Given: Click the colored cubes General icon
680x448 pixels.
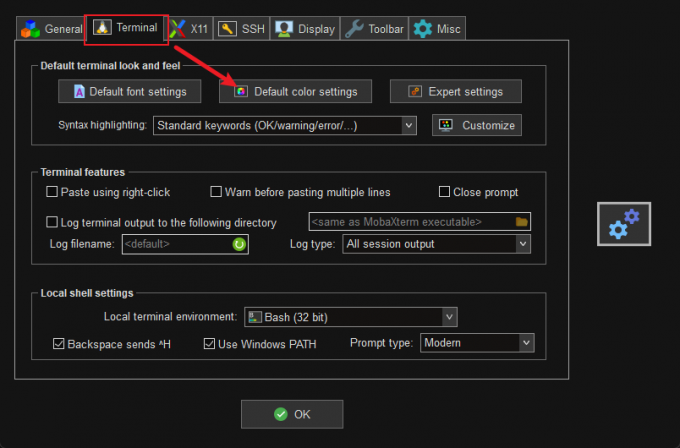Looking at the screenshot, I should point(30,29).
